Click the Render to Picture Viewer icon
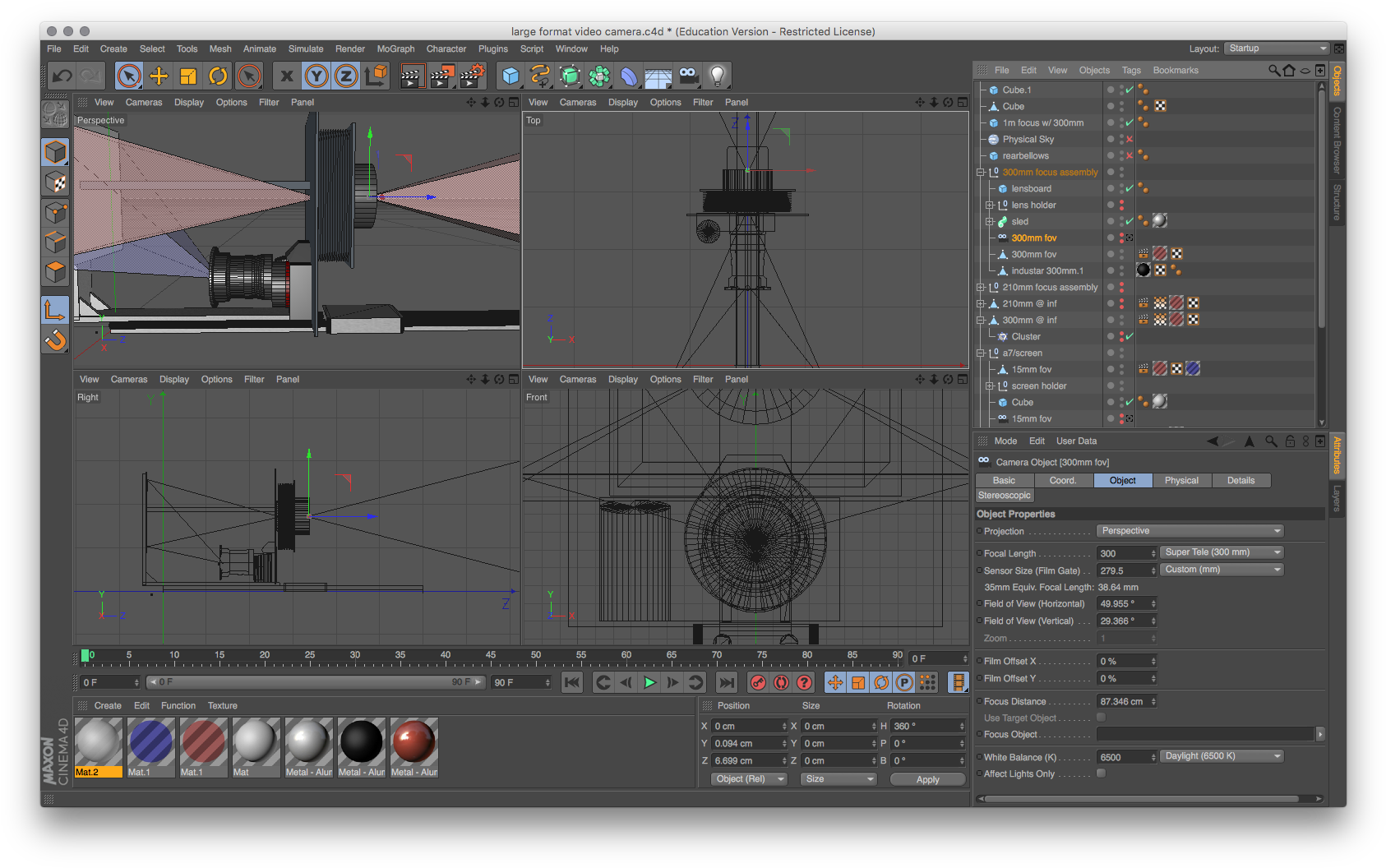Screen dimensions: 1386x868 [442, 76]
